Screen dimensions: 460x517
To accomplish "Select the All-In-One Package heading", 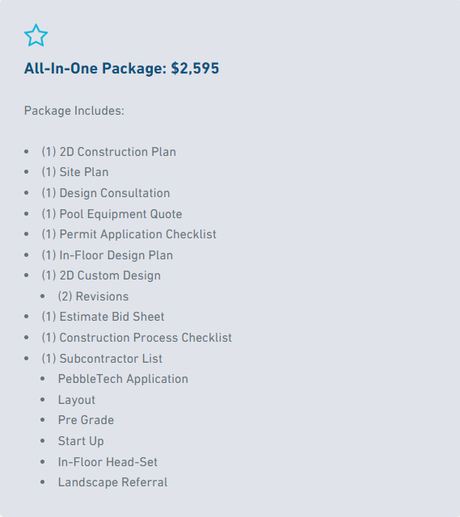I will (122, 68).
